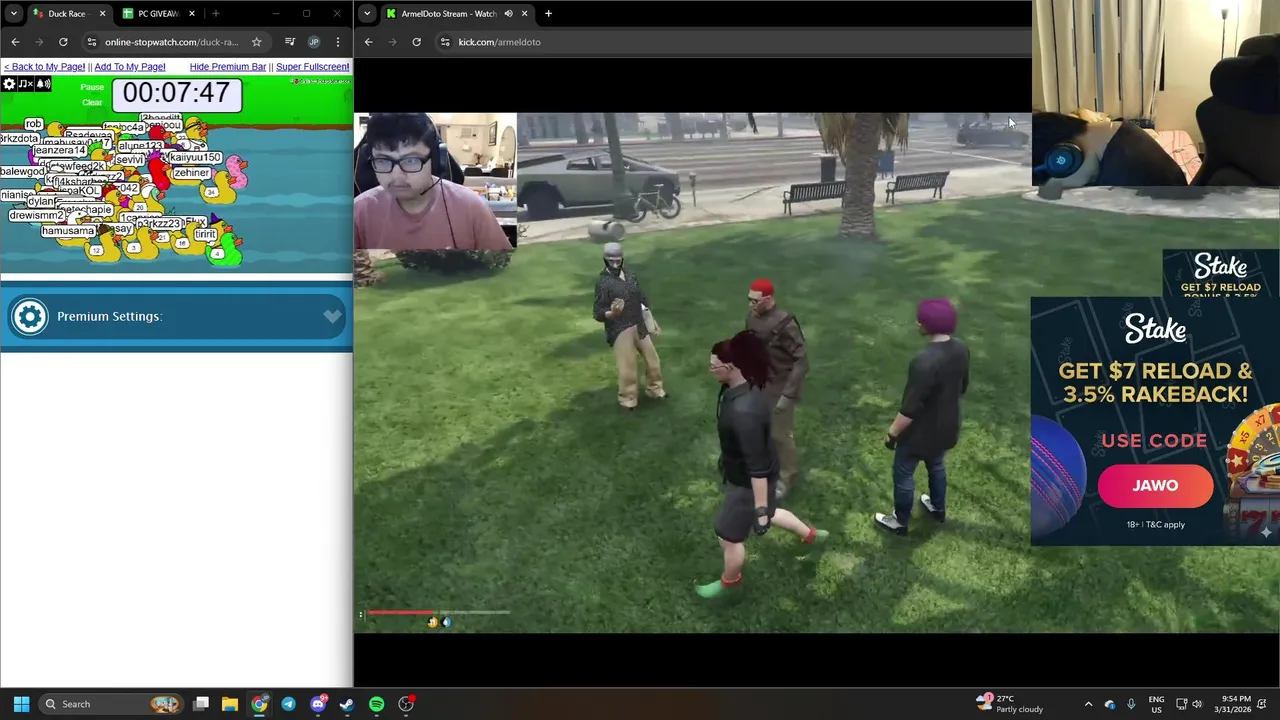Open the 27°C Partly cloudy weather widget
The height and width of the screenshot is (720, 1280).
coord(1010,704)
